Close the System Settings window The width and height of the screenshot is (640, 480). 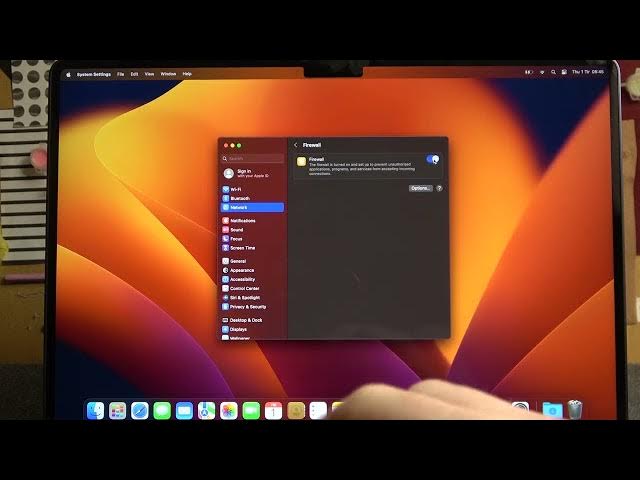(226, 145)
